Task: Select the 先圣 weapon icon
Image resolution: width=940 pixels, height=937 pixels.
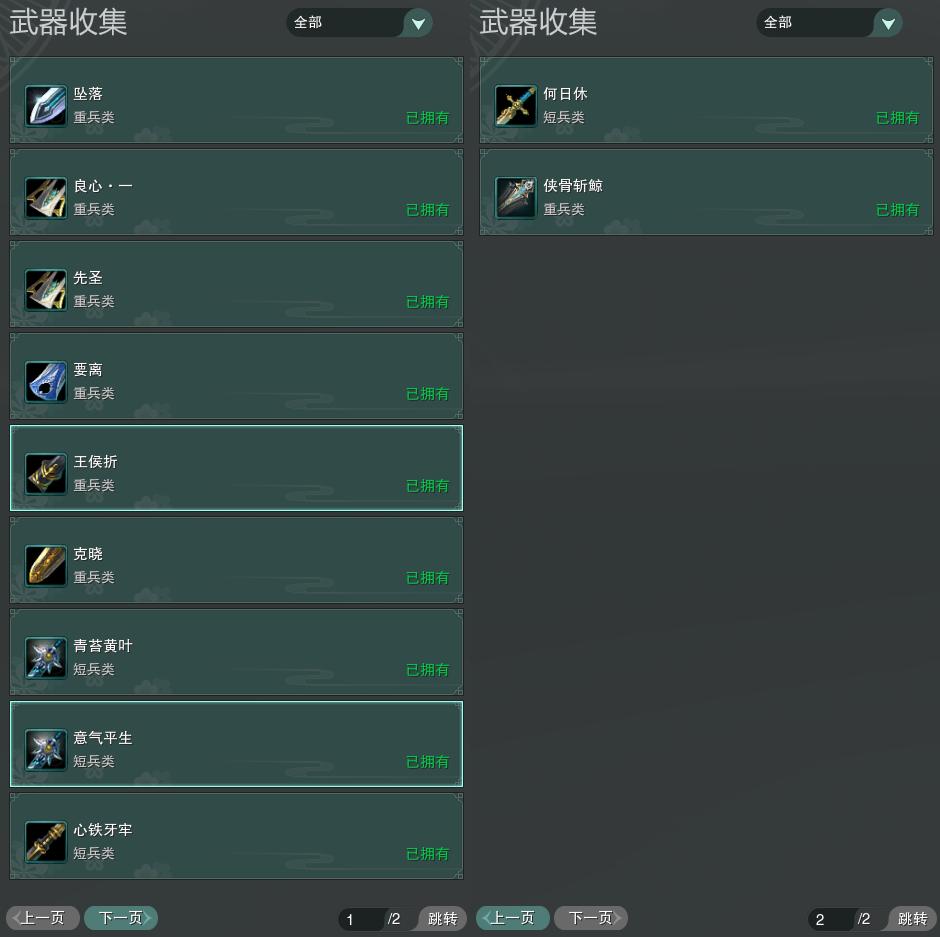Action: pyautogui.click(x=46, y=290)
